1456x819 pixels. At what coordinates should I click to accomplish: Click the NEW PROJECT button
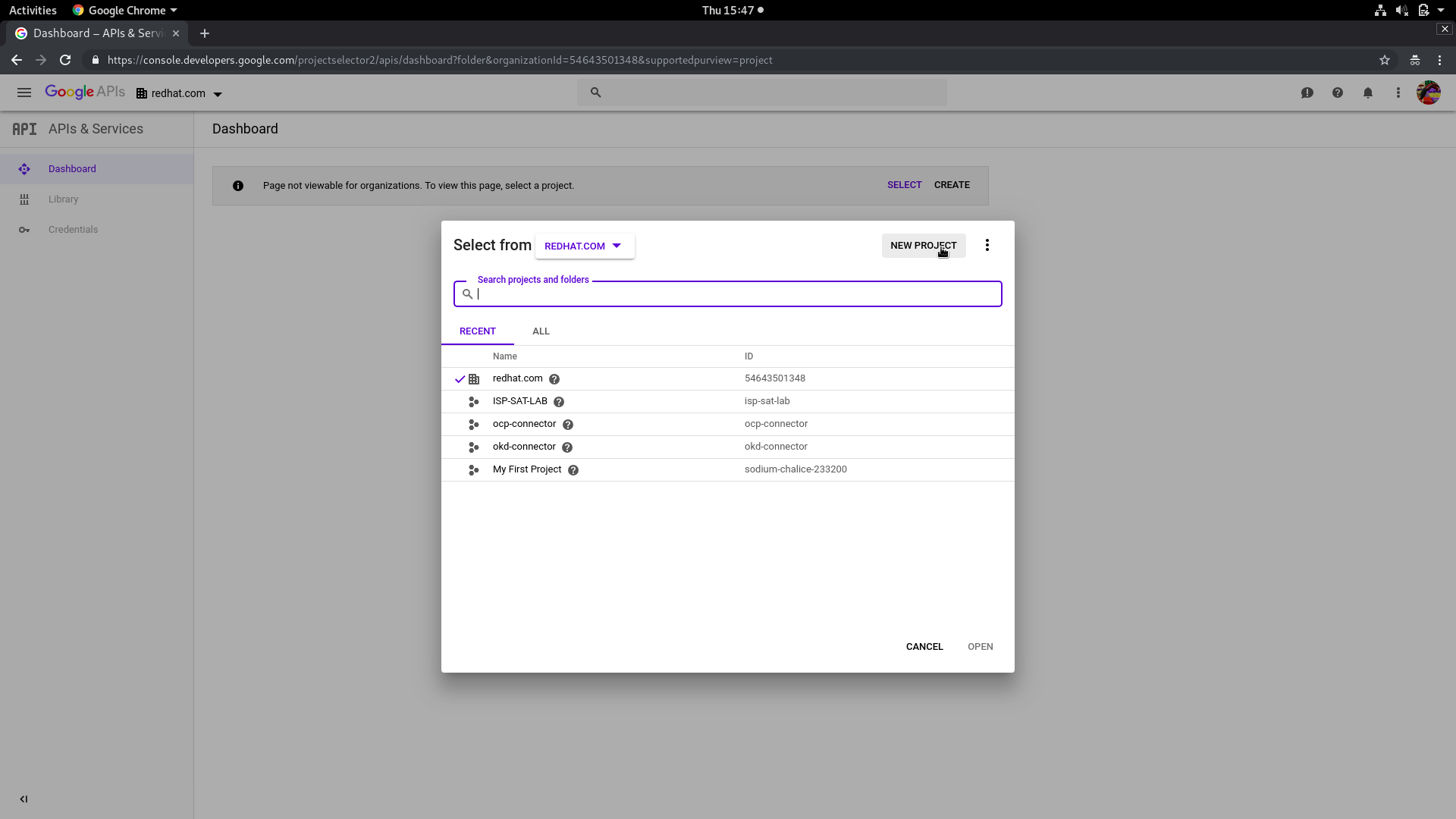923,246
